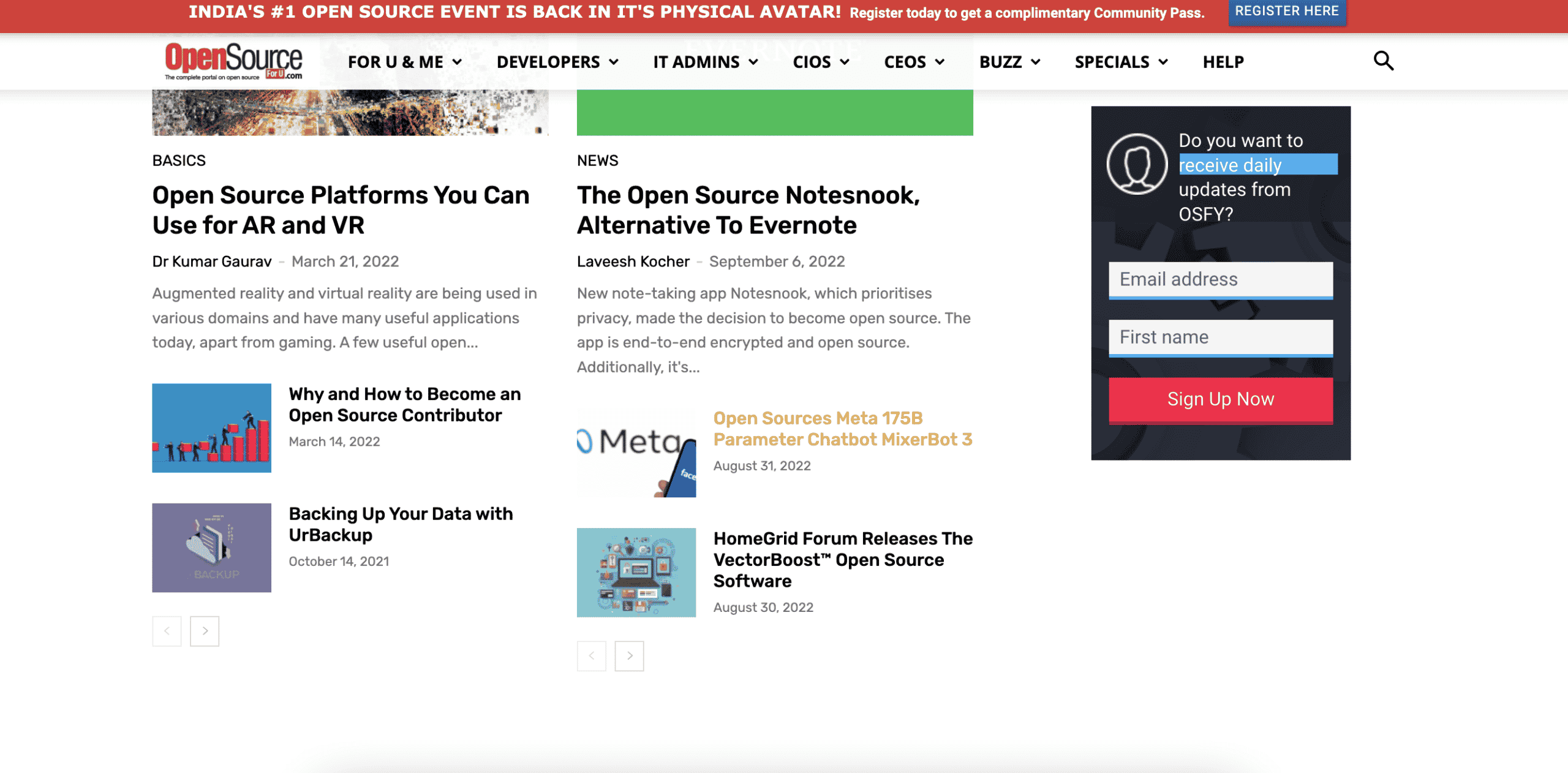Open Backing Up Your Data with UrBackup
Viewport: 1568px width, 773px height.
[x=401, y=524]
